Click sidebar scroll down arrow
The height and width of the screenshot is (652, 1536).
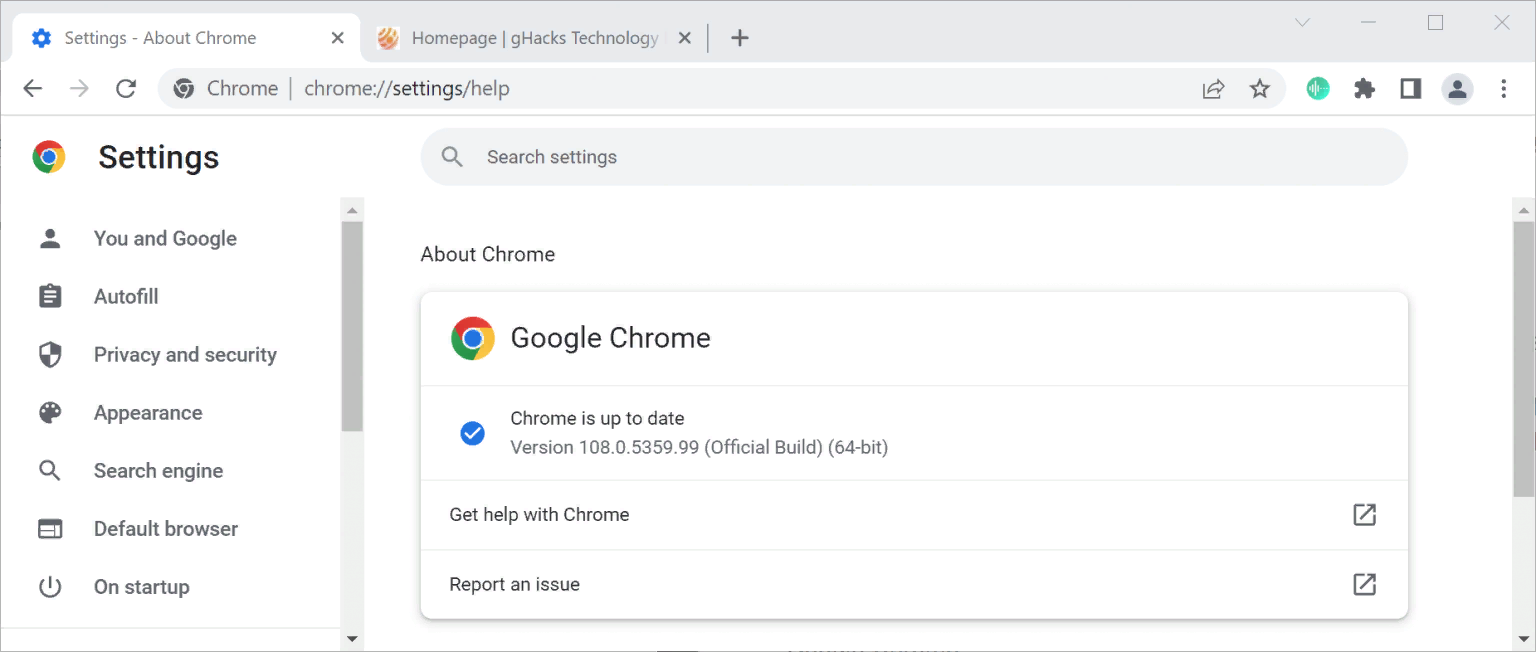click(x=352, y=638)
